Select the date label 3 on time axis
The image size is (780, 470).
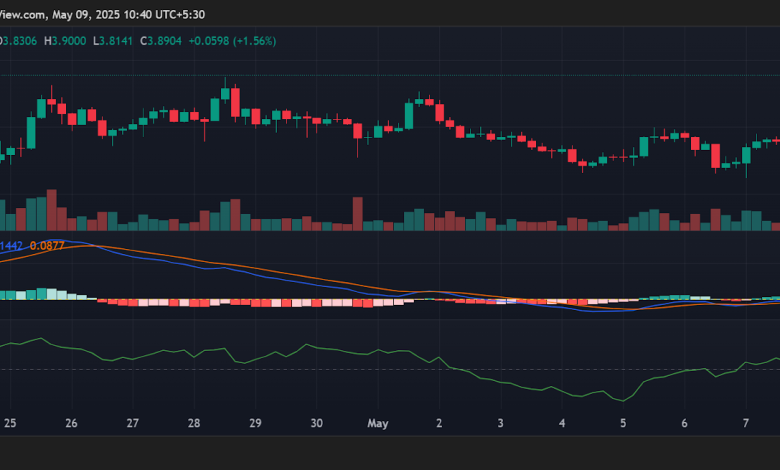pyautogui.click(x=500, y=423)
